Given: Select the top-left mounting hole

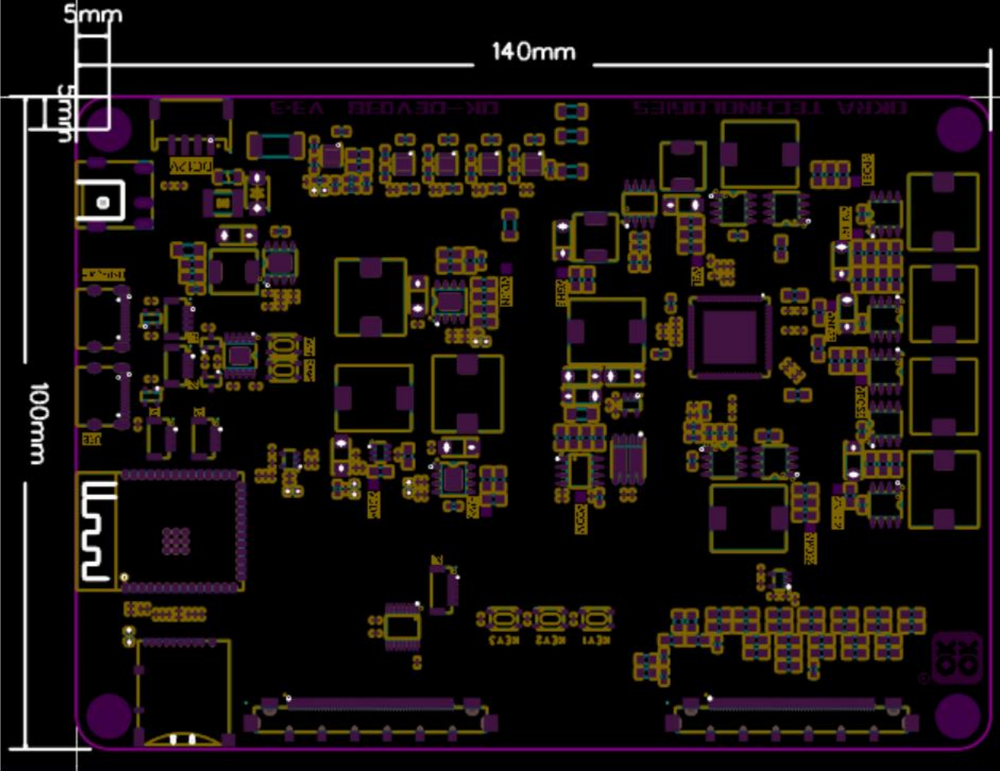Looking at the screenshot, I should pyautogui.click(x=108, y=129).
